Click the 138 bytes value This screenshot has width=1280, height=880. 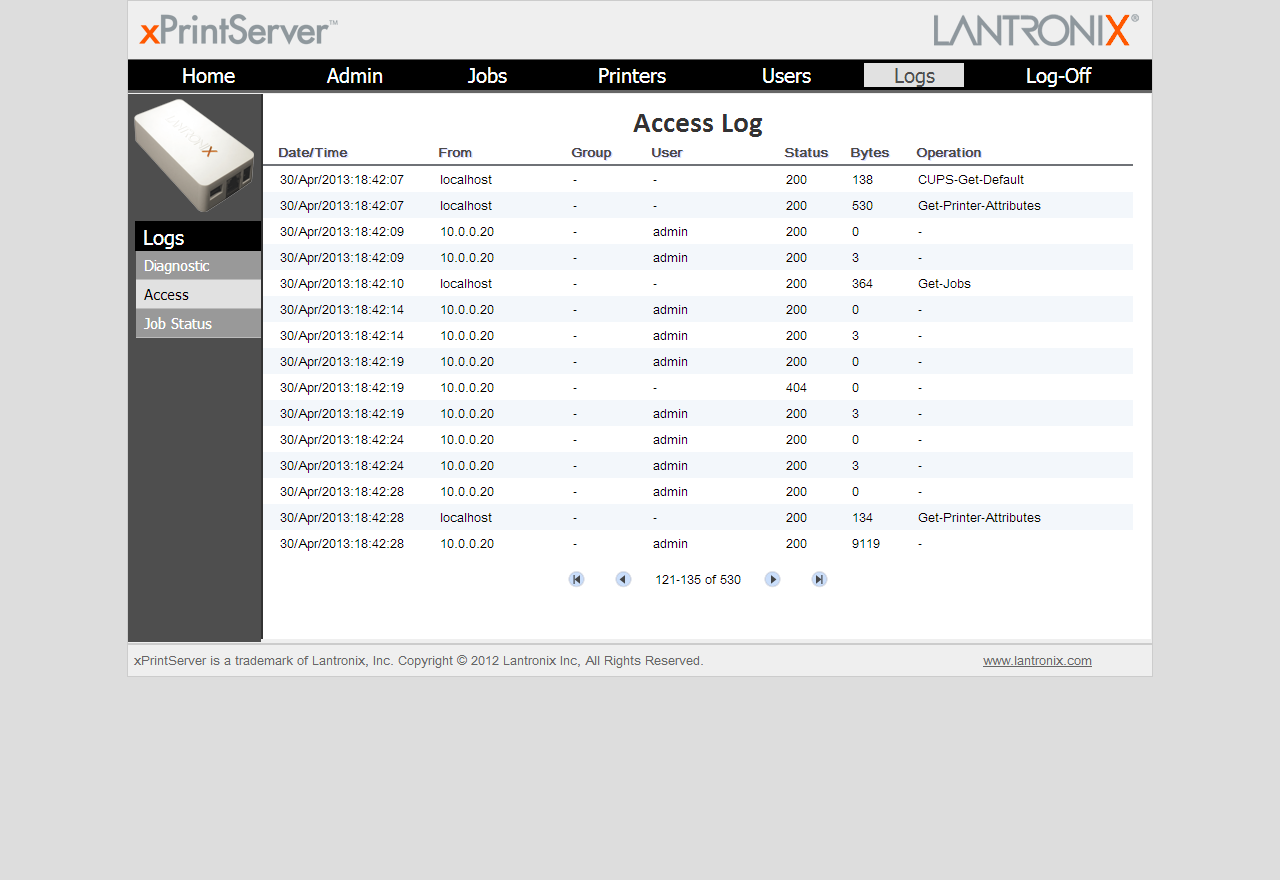pos(862,180)
